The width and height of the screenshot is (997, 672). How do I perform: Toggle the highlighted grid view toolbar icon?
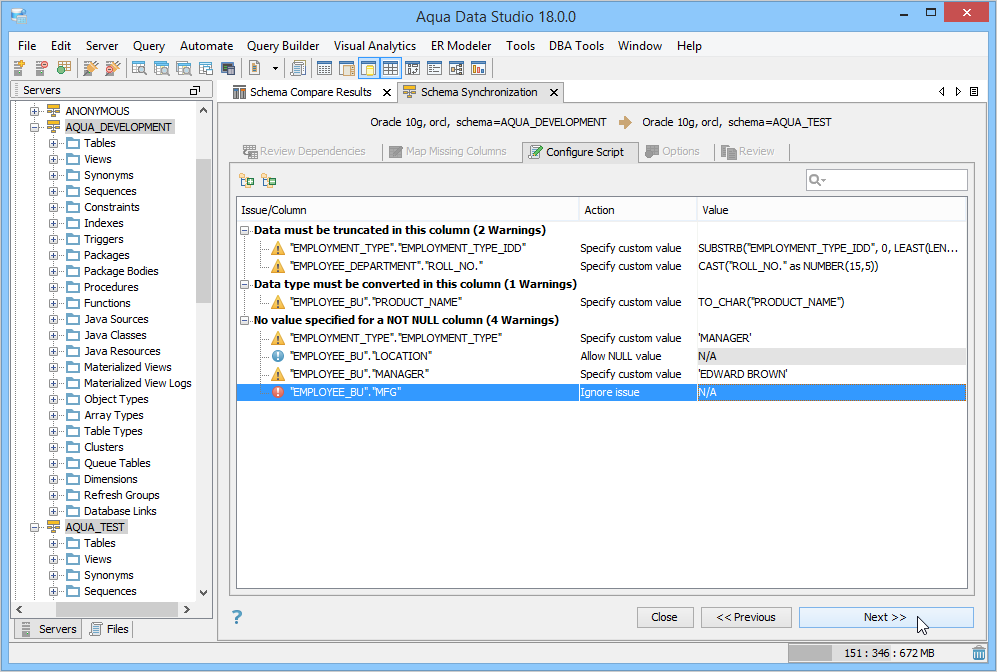390,68
